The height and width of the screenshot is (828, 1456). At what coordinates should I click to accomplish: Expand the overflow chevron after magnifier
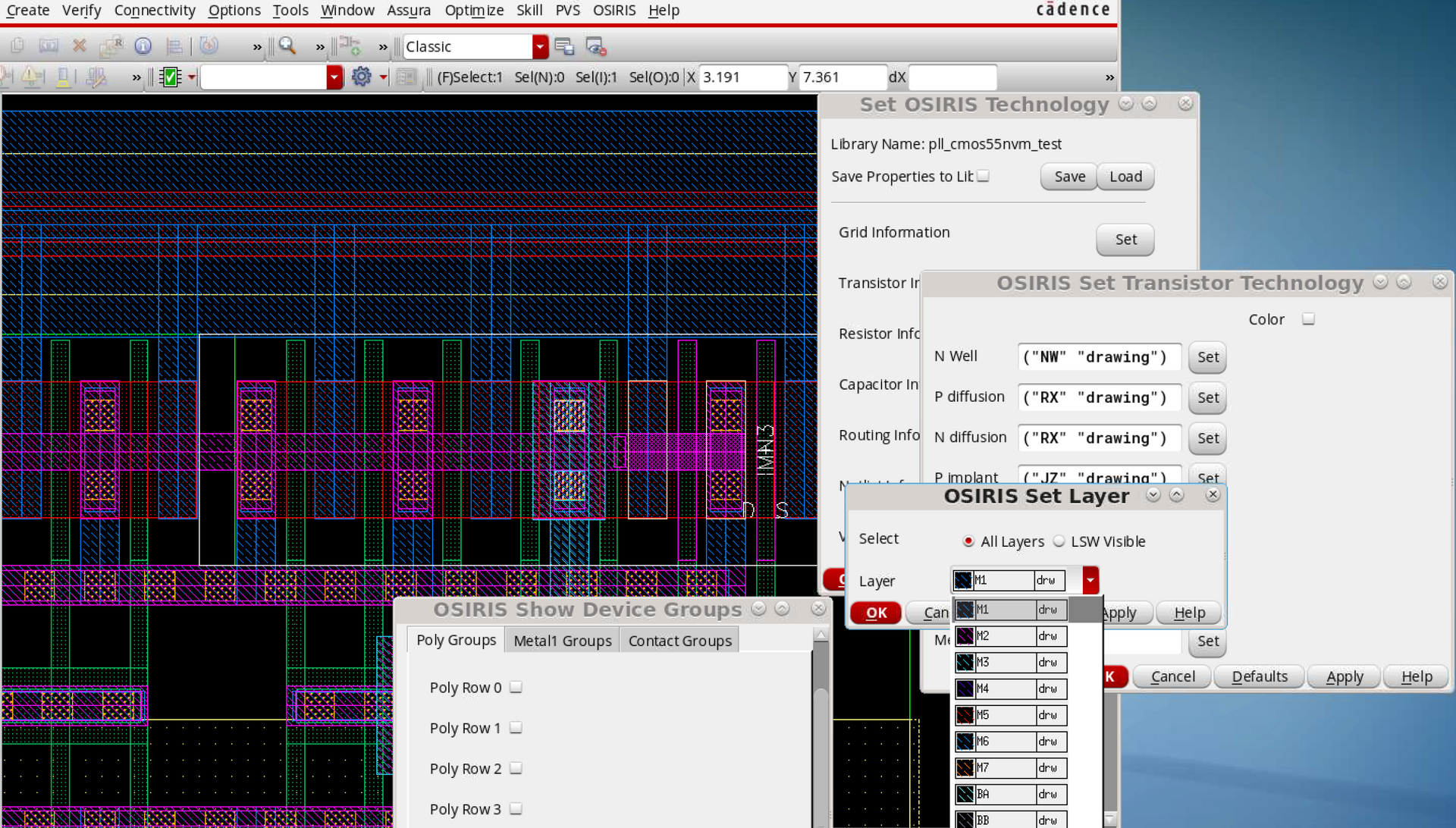[320, 47]
